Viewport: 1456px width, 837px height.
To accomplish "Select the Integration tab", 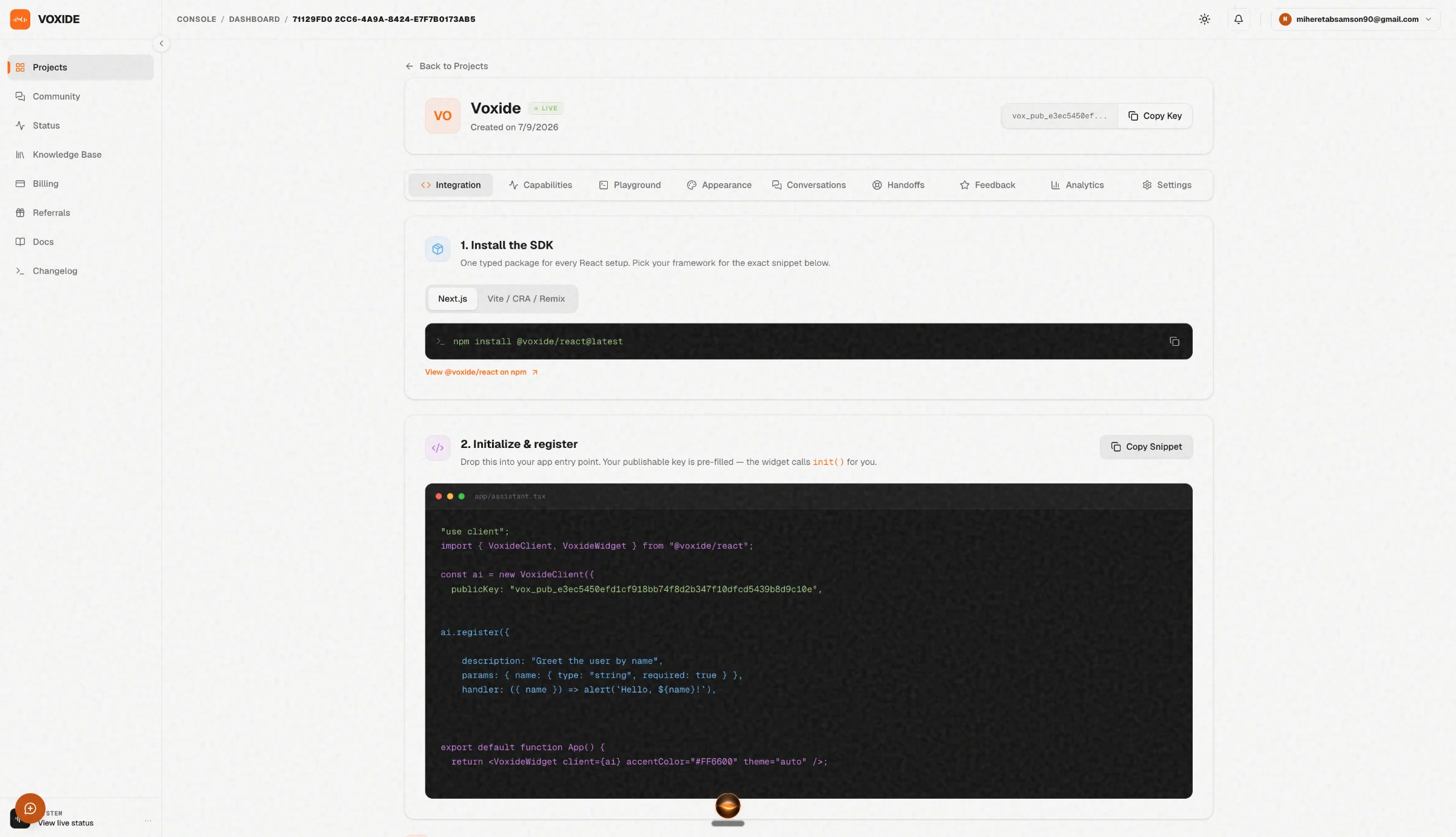I will click(x=450, y=185).
